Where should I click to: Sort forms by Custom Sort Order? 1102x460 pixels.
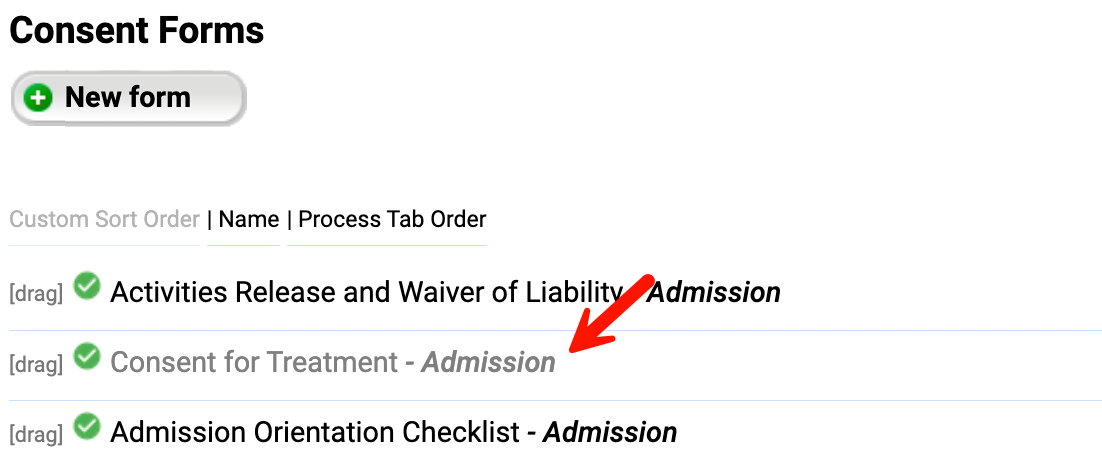105,219
